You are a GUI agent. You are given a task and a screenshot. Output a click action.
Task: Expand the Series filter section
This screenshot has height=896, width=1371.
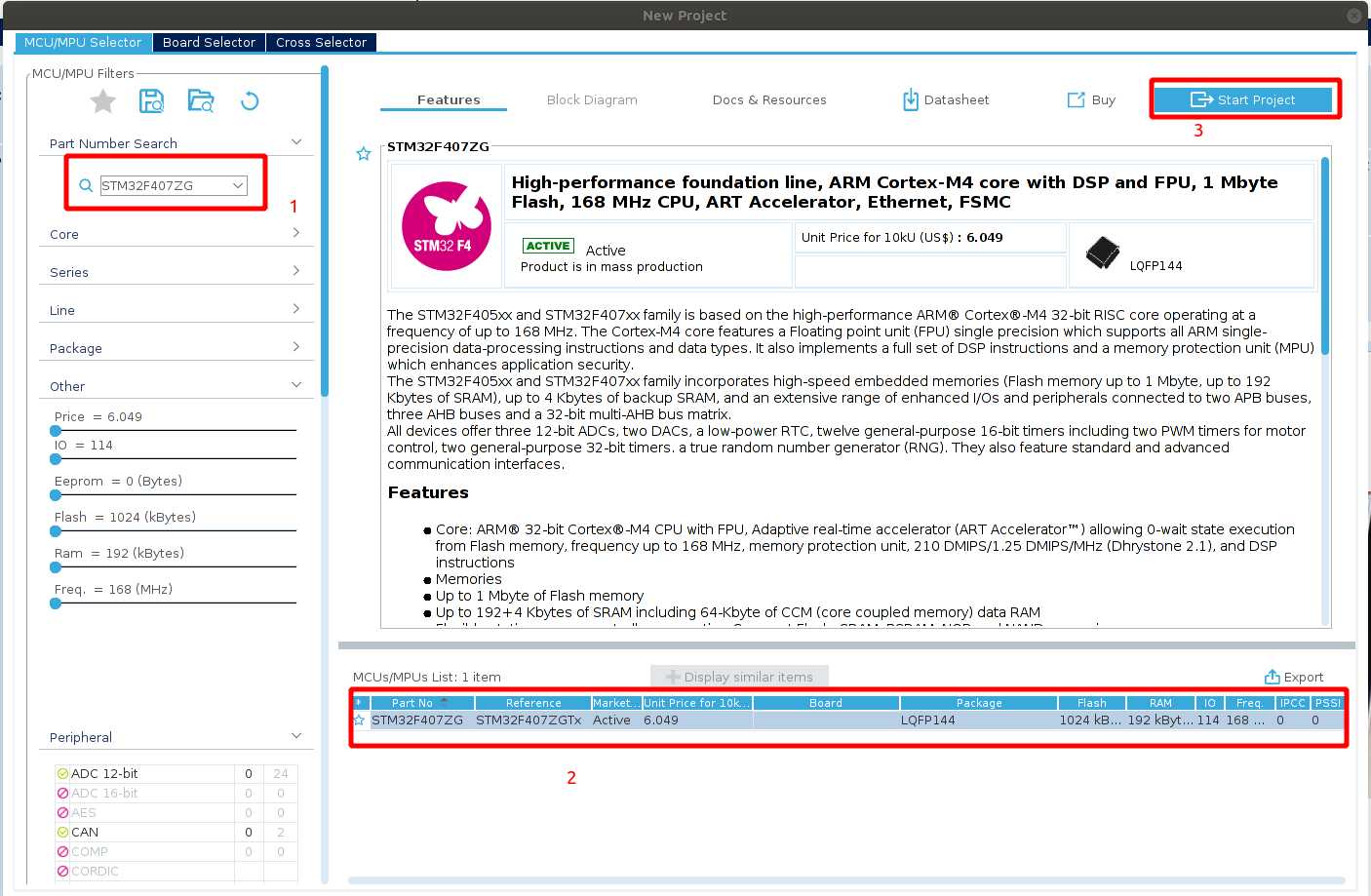click(296, 271)
